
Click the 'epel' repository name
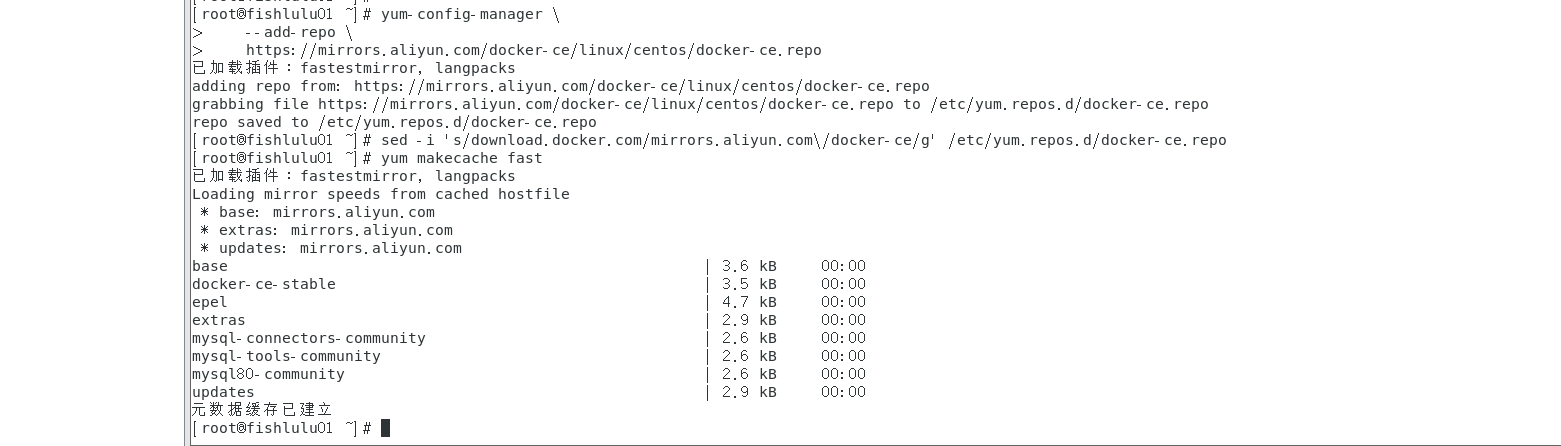pos(209,302)
